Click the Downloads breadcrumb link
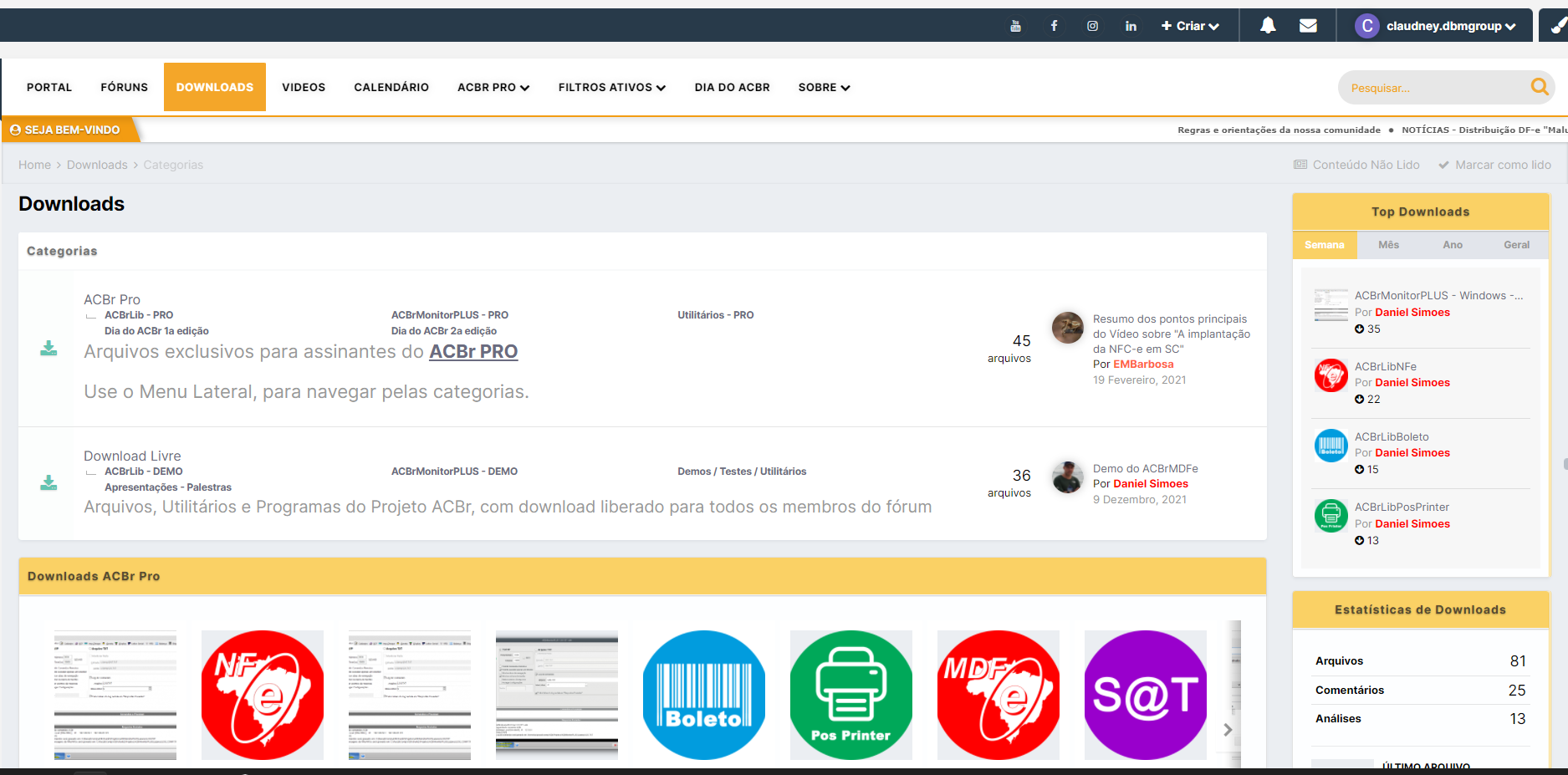The width and height of the screenshot is (1568, 775). coord(97,165)
